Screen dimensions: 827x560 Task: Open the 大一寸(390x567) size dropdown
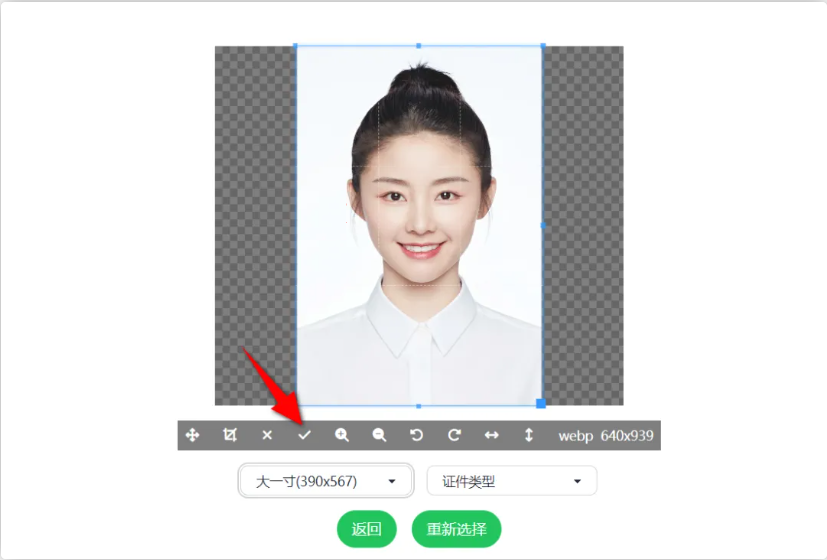(326, 481)
